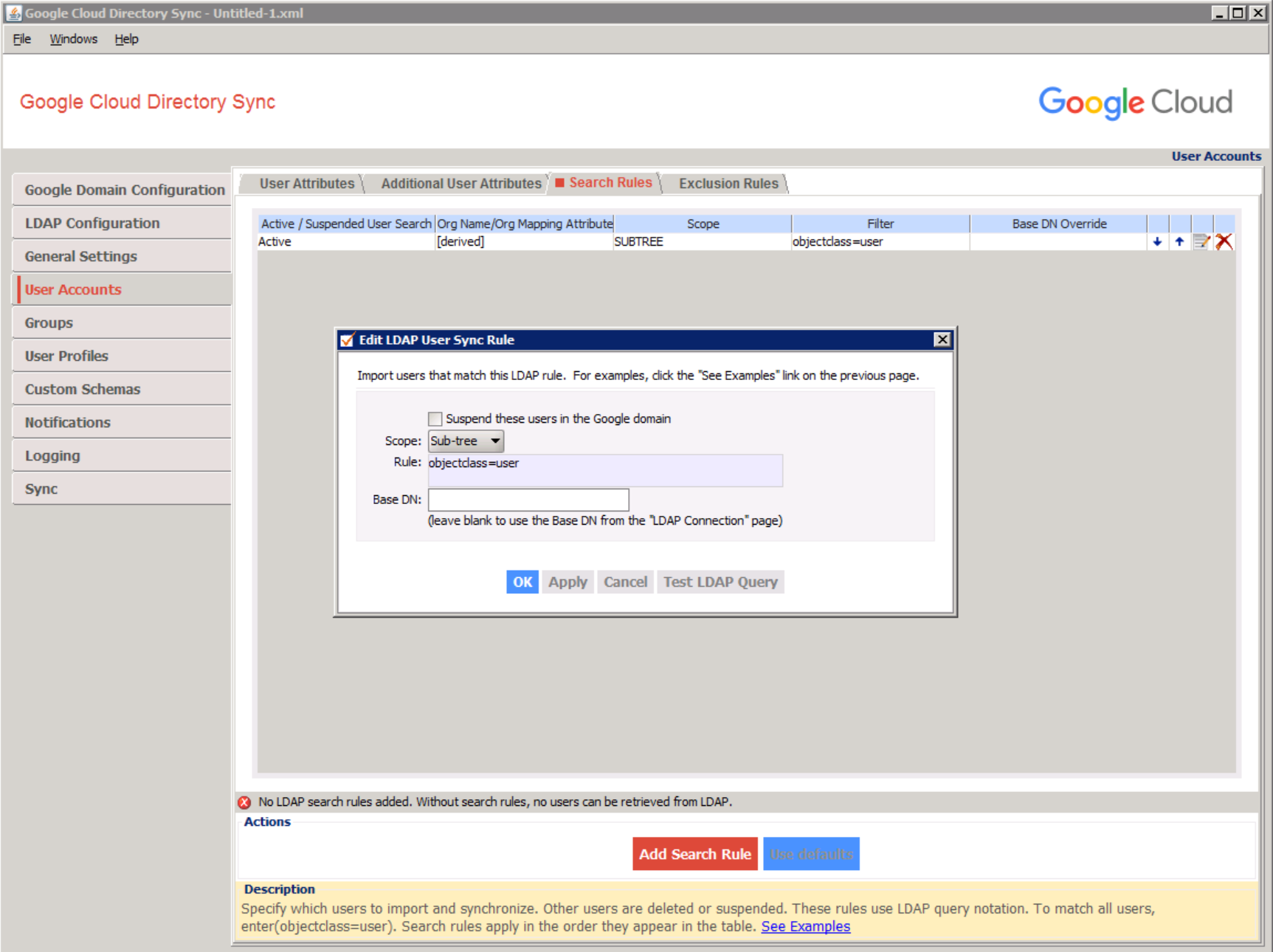Click the edit rule pencil icon

[x=1201, y=242]
